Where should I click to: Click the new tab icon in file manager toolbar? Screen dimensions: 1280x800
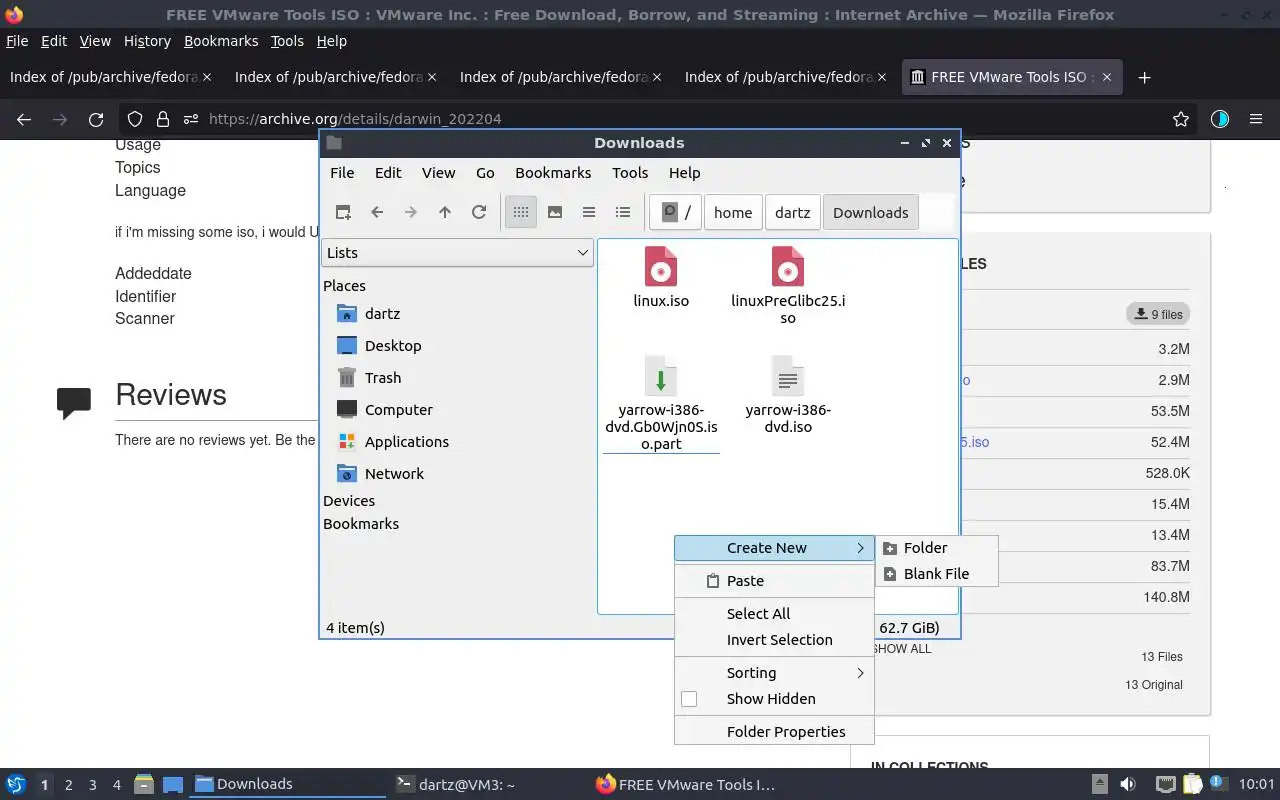(343, 212)
